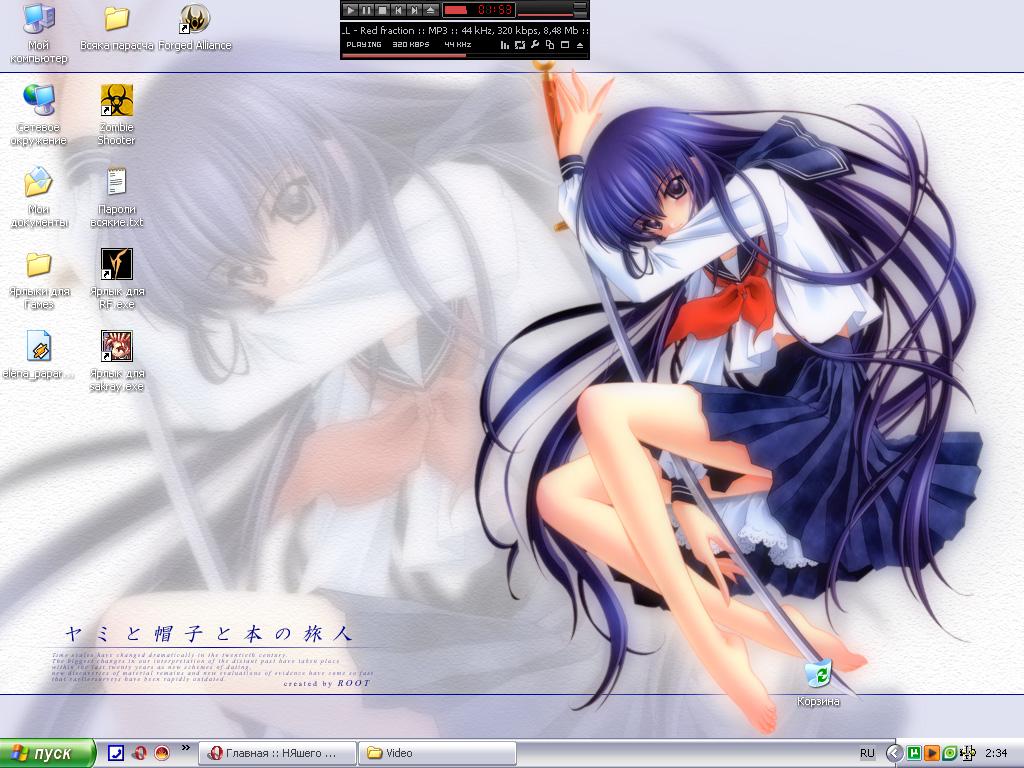
Task: Select the Ярлык для RF.exe shortcut
Action: 117,280
